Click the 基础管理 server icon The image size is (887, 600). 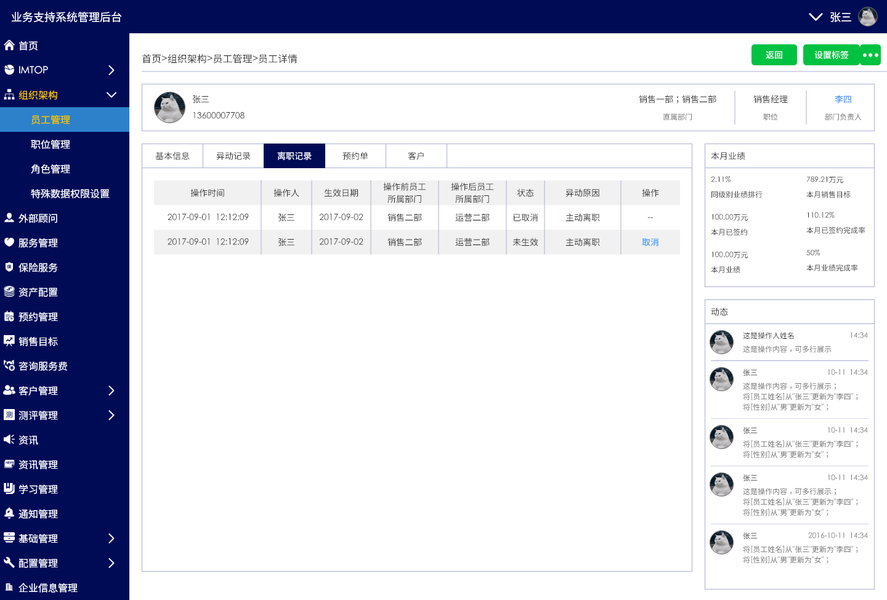point(9,538)
